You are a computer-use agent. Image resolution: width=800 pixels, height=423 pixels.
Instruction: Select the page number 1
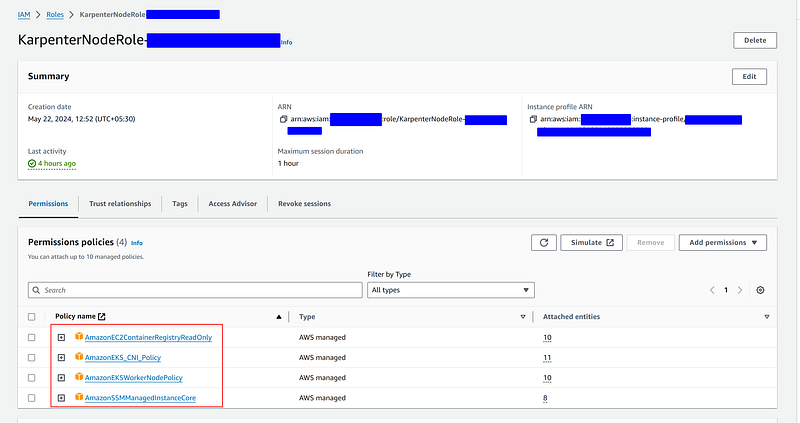coord(726,290)
